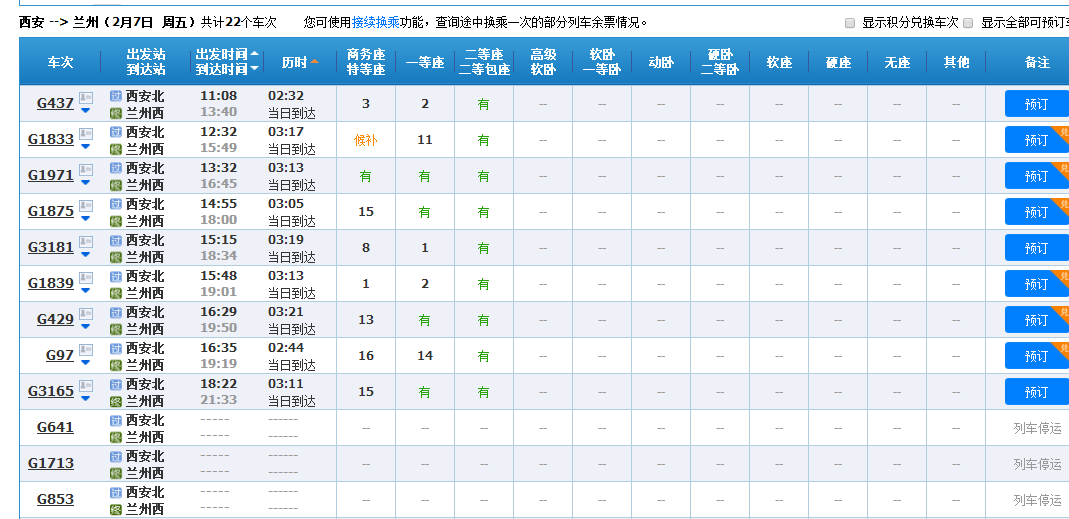Click the ID card icon next to G1875
This screenshot has height=519, width=1069.
pos(86,206)
